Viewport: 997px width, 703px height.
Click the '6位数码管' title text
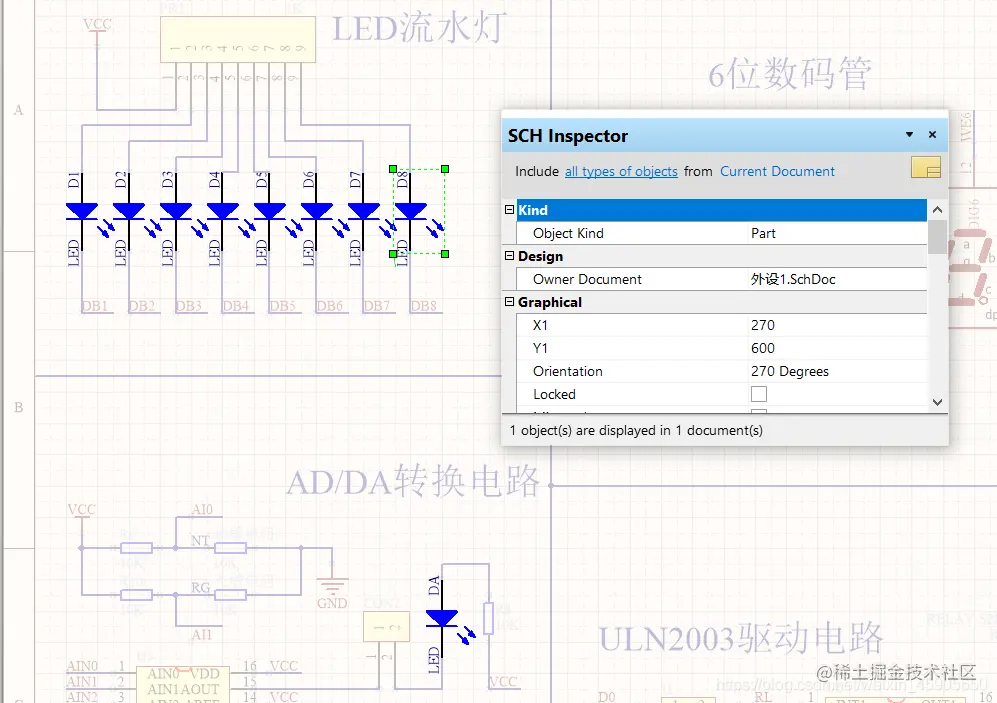tap(789, 74)
